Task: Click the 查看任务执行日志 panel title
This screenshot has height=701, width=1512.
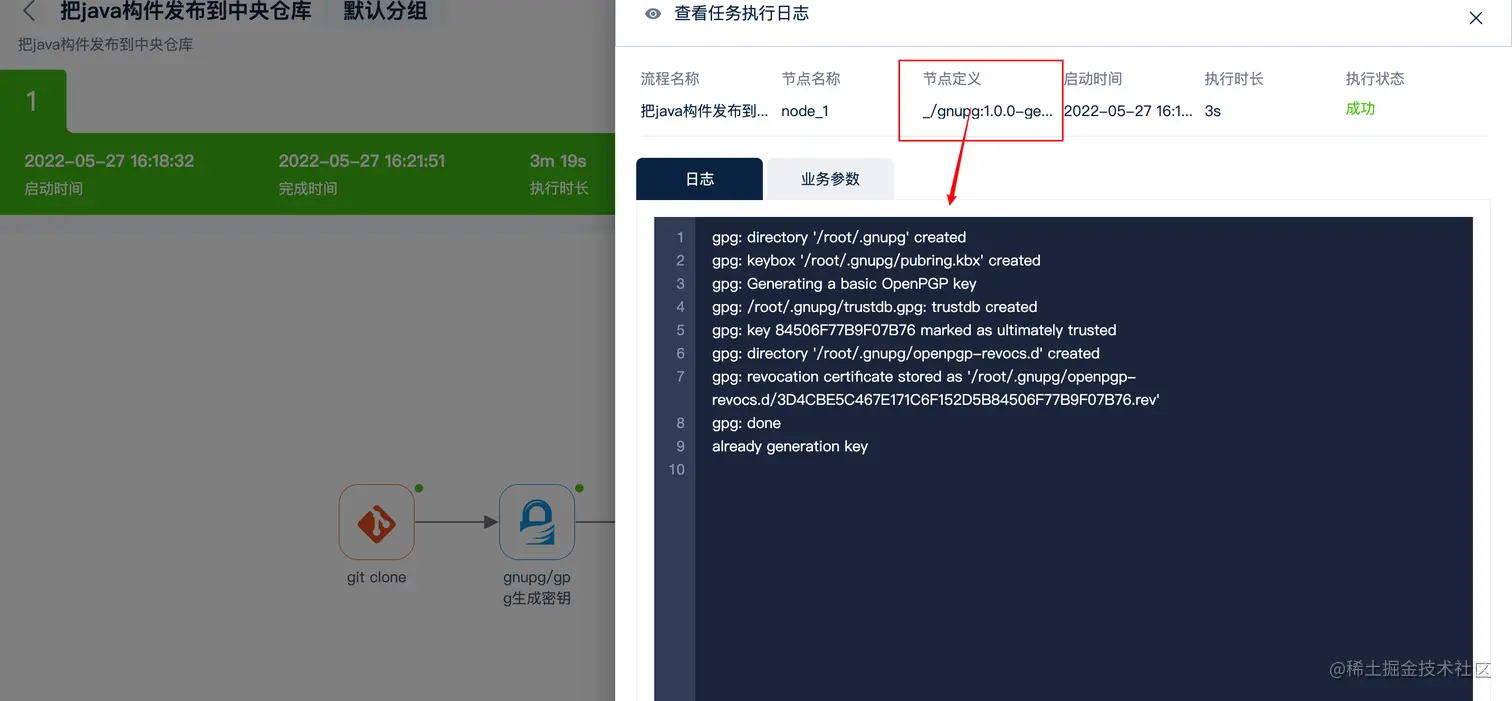Action: pyautogui.click(x=741, y=14)
